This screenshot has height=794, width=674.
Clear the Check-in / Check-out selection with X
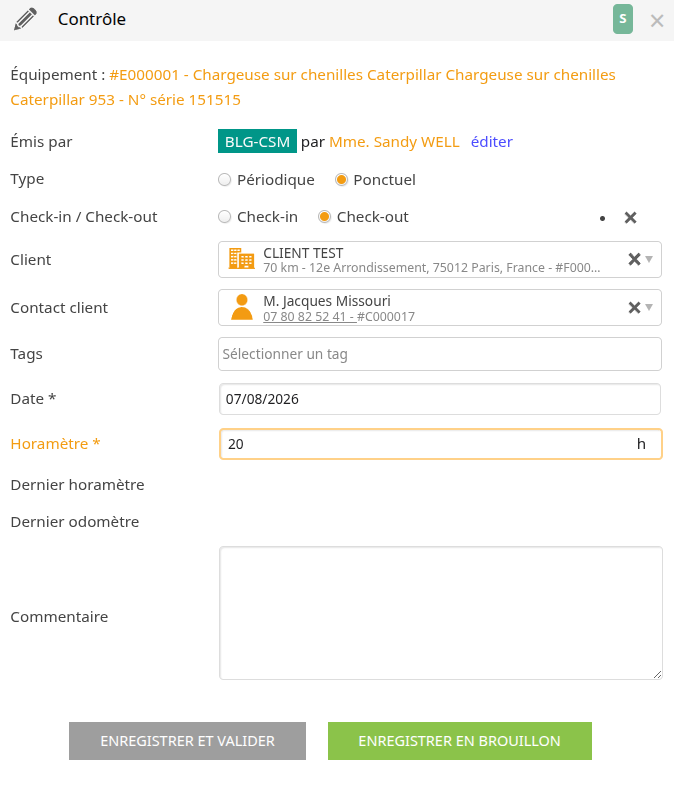pyautogui.click(x=630, y=218)
